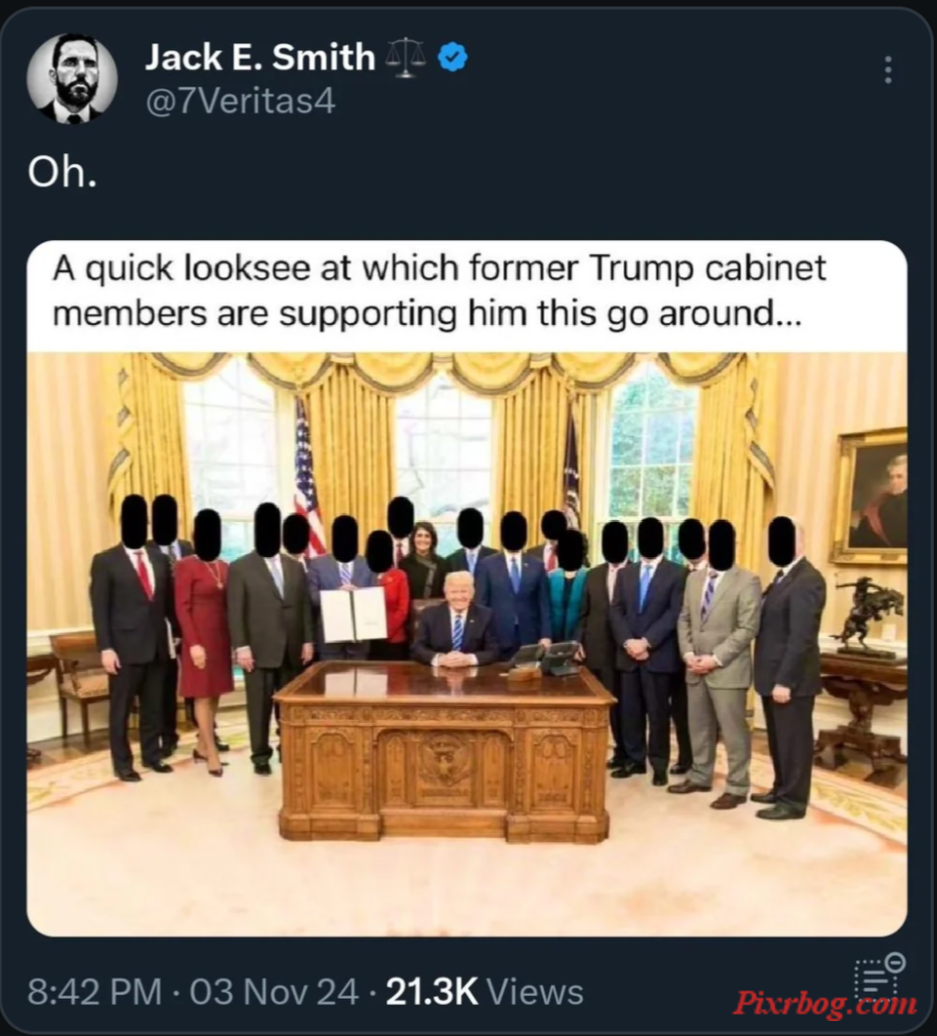Open the three-dot more options menu
Screen dimensions: 937x1036
(x=887, y=70)
